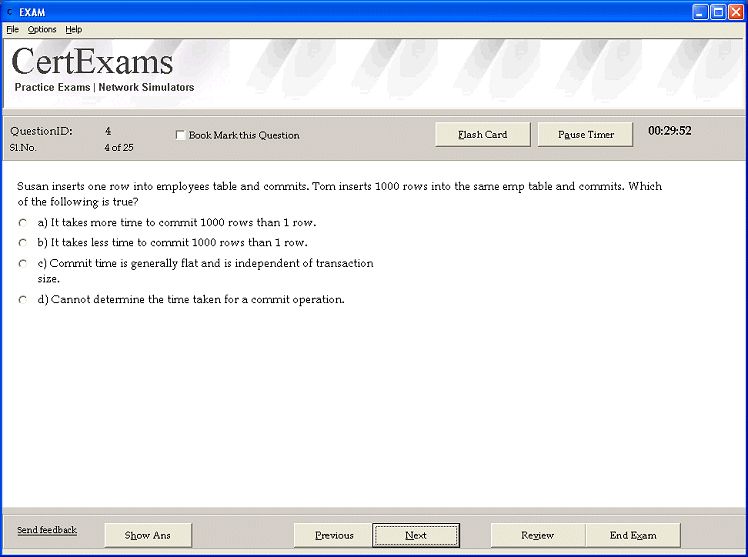
Task: Click the CertExams logo heading
Action: [92, 62]
